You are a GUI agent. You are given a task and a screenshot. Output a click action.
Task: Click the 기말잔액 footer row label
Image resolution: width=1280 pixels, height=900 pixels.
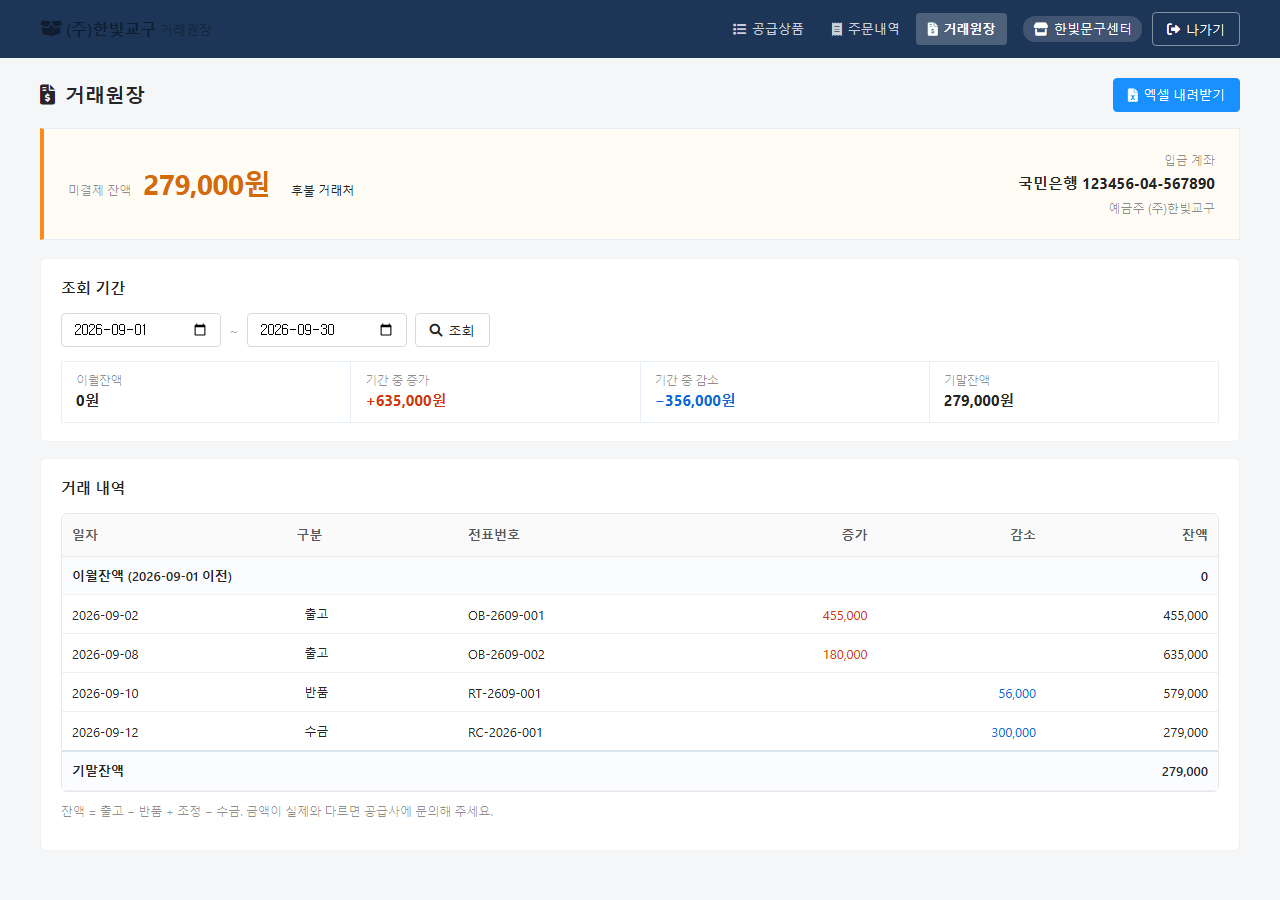coord(98,771)
